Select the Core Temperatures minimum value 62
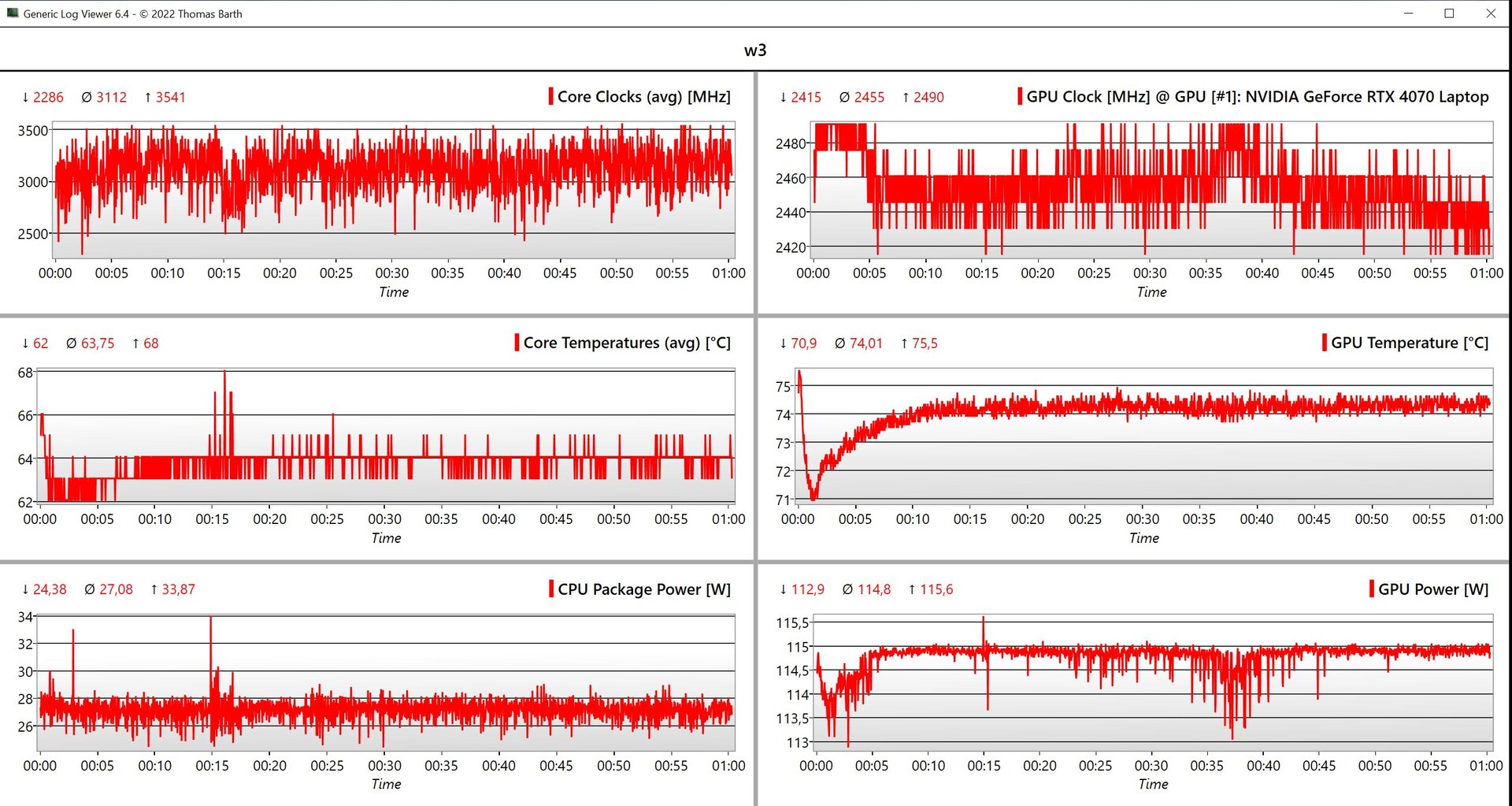The height and width of the screenshot is (806, 1512). pos(40,344)
